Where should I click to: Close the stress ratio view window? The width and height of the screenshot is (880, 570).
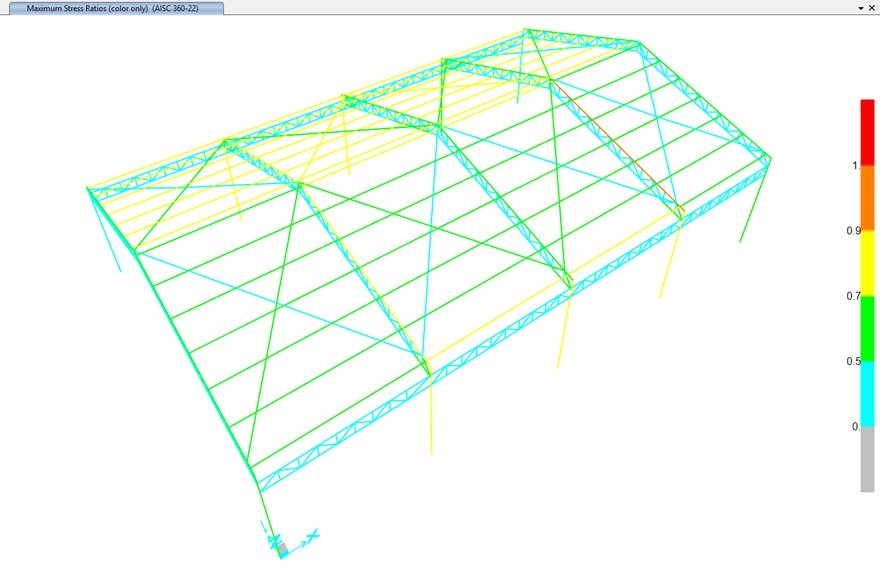point(872,7)
